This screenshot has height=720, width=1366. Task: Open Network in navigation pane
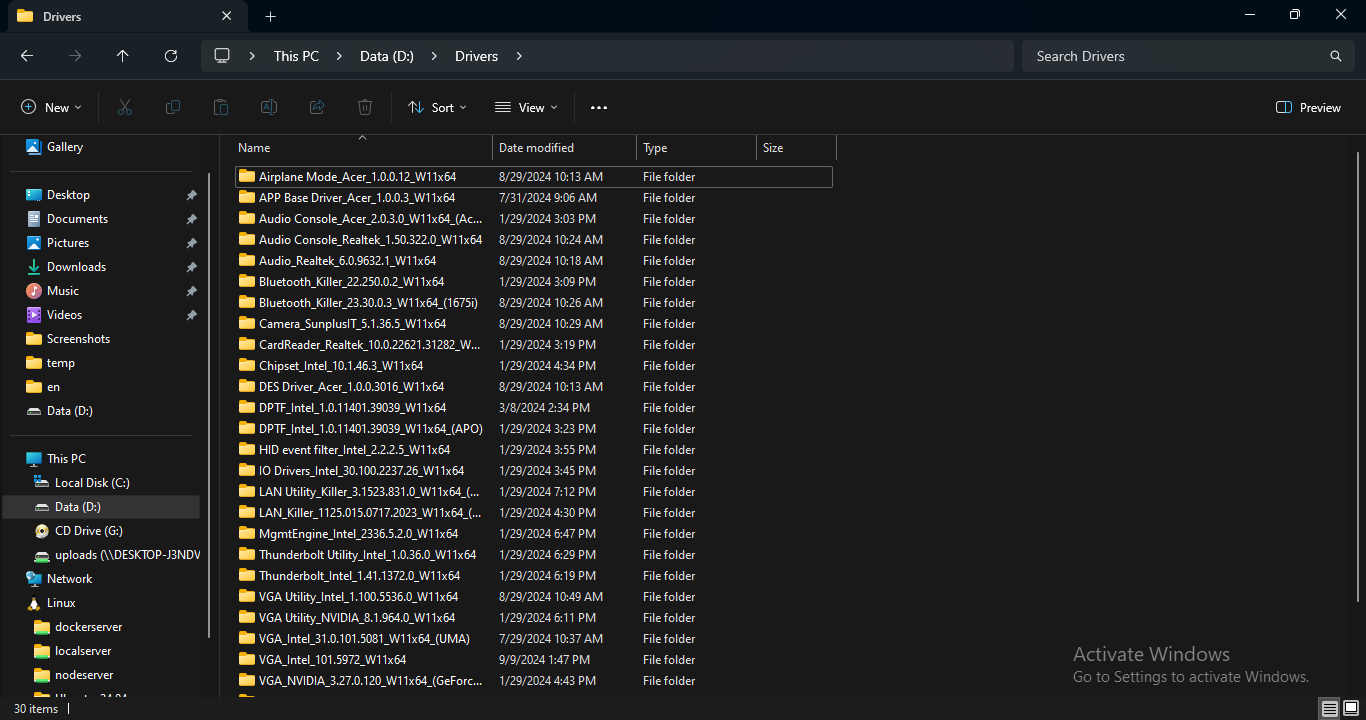pyautogui.click(x=69, y=579)
